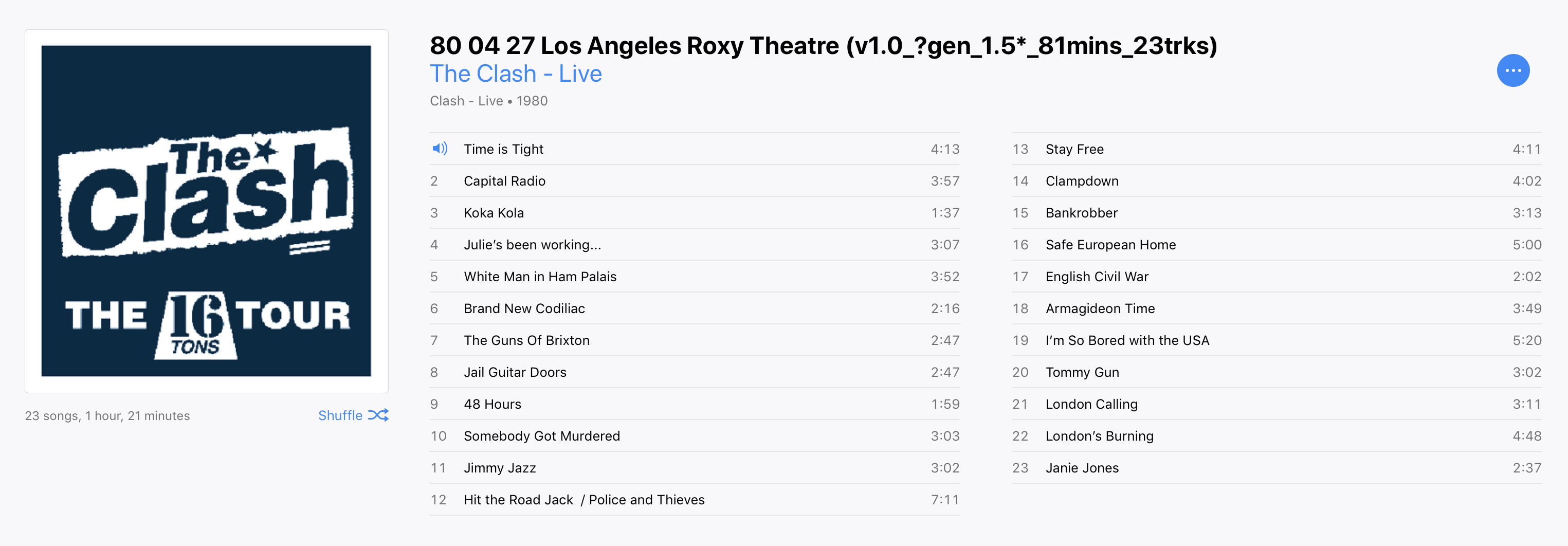
Task: Click the speaker icon beside Time is Tight
Action: point(440,149)
